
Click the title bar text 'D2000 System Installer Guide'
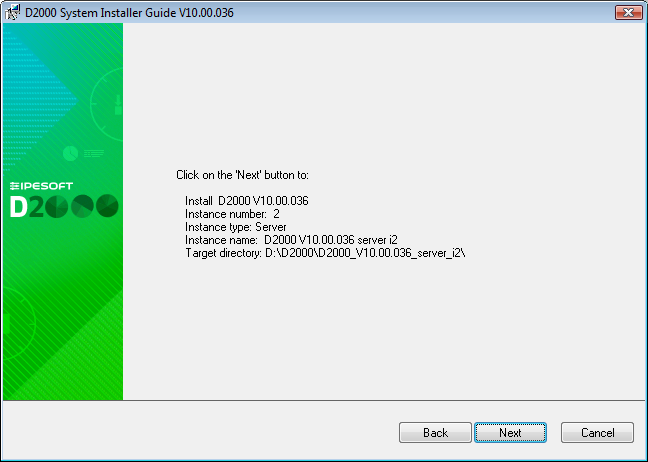[101, 13]
